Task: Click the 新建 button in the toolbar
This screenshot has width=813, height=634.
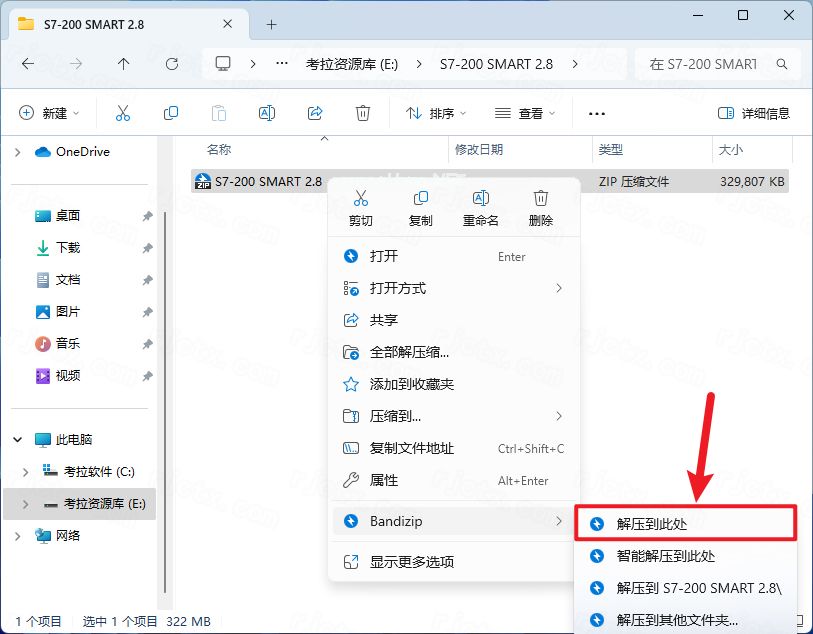Action: [x=48, y=112]
